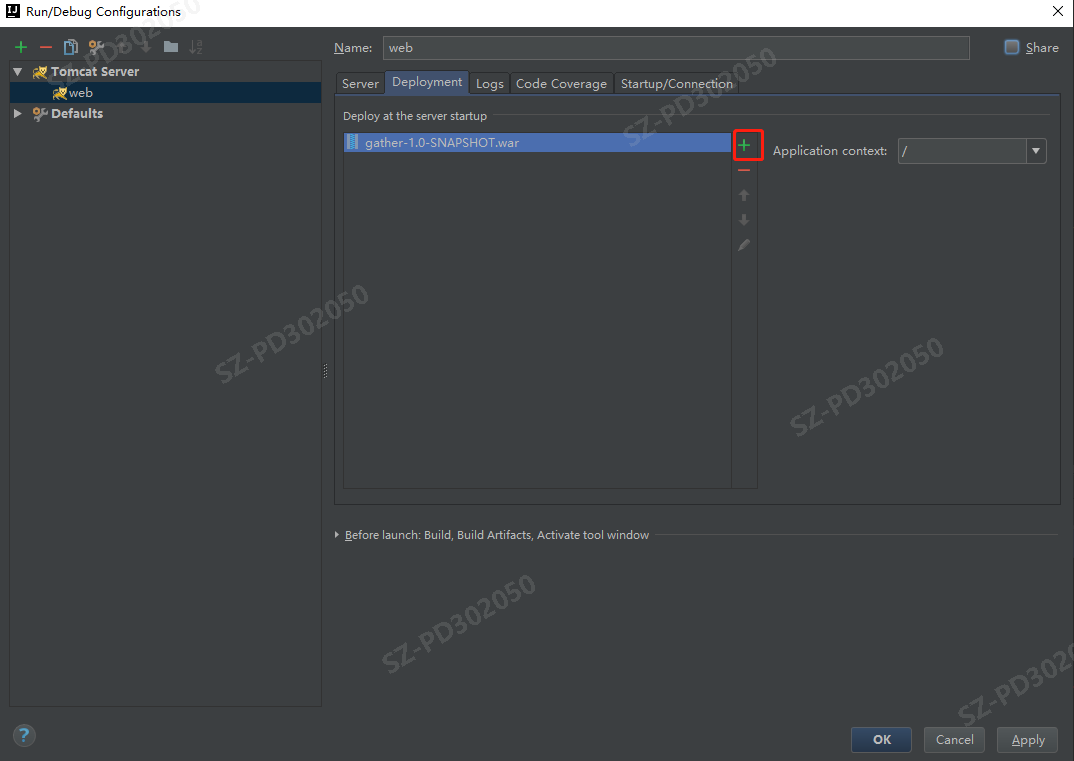Click the Apply button
The image size is (1074, 761).
(x=1028, y=740)
